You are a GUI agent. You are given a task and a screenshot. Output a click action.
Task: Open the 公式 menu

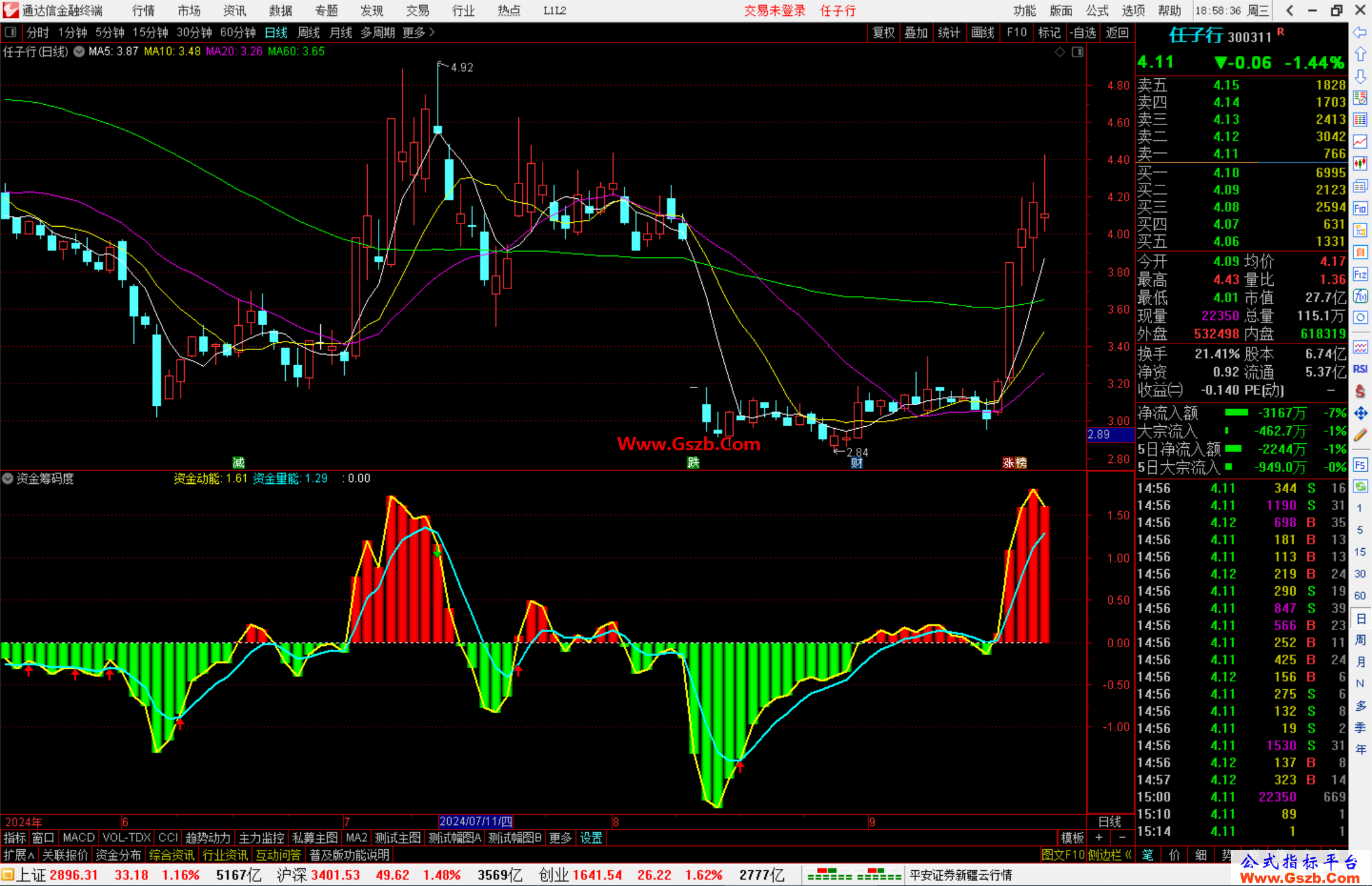click(x=1097, y=11)
